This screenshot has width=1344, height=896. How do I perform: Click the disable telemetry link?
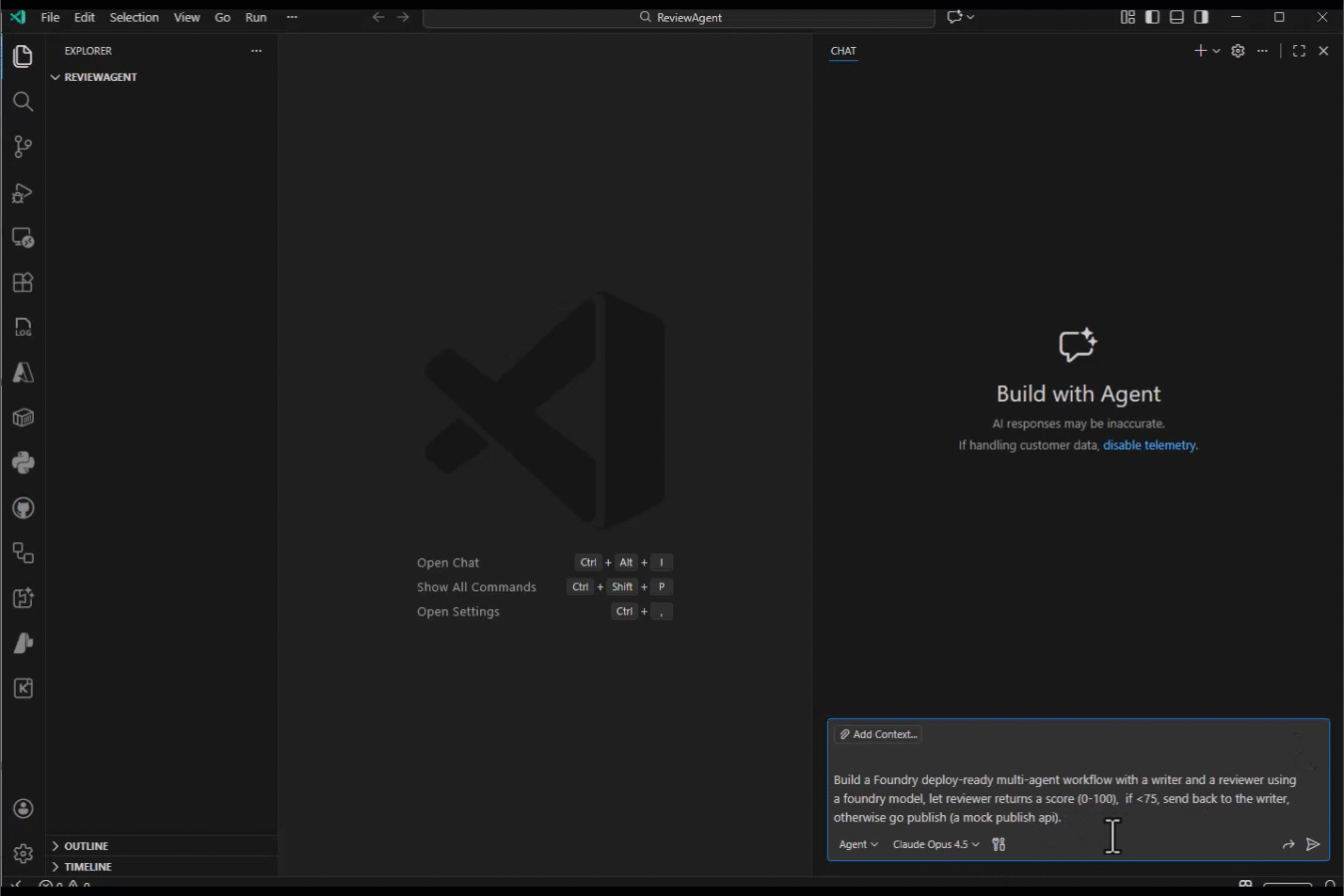pos(1149,445)
